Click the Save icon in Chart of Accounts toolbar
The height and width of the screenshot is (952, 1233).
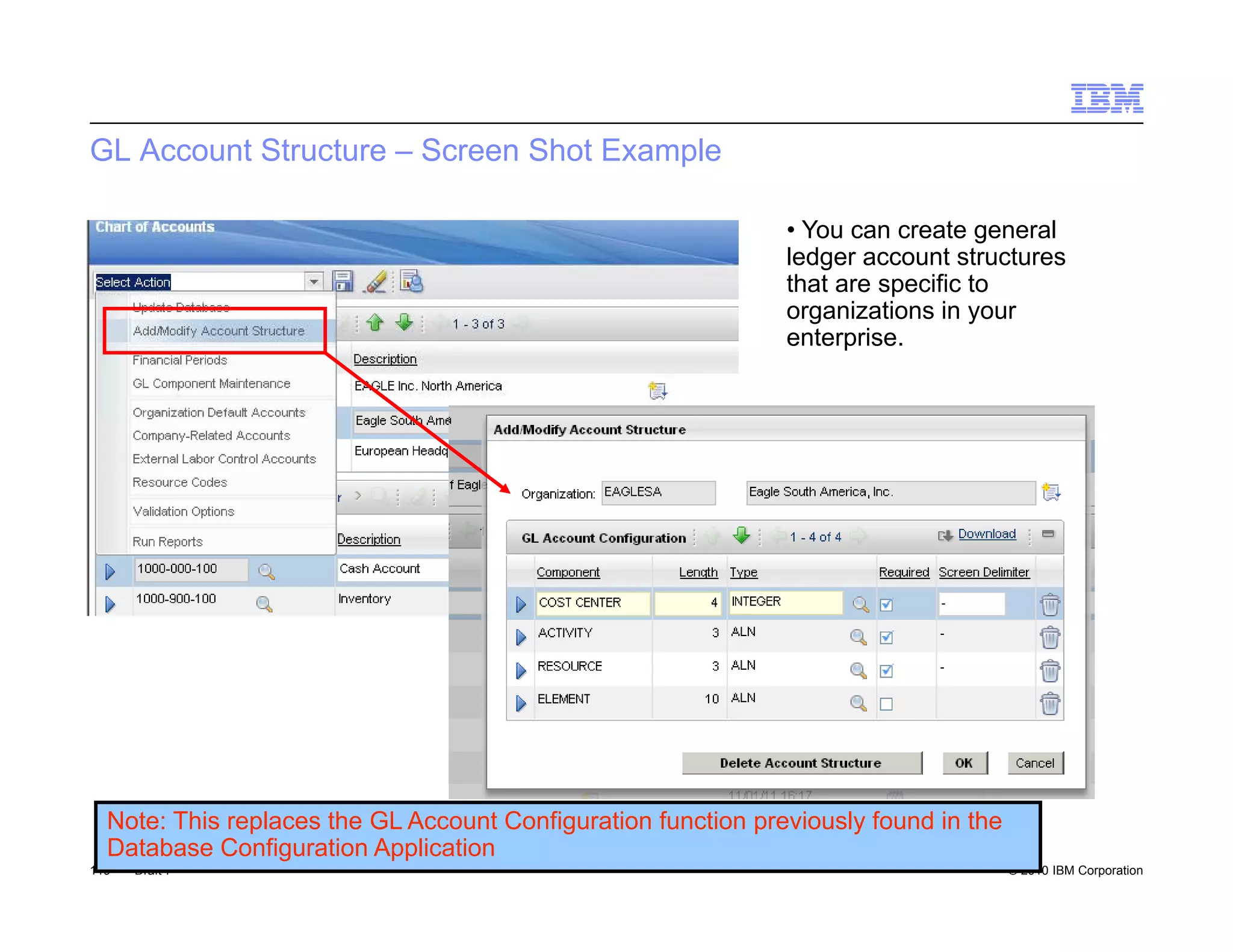click(343, 281)
